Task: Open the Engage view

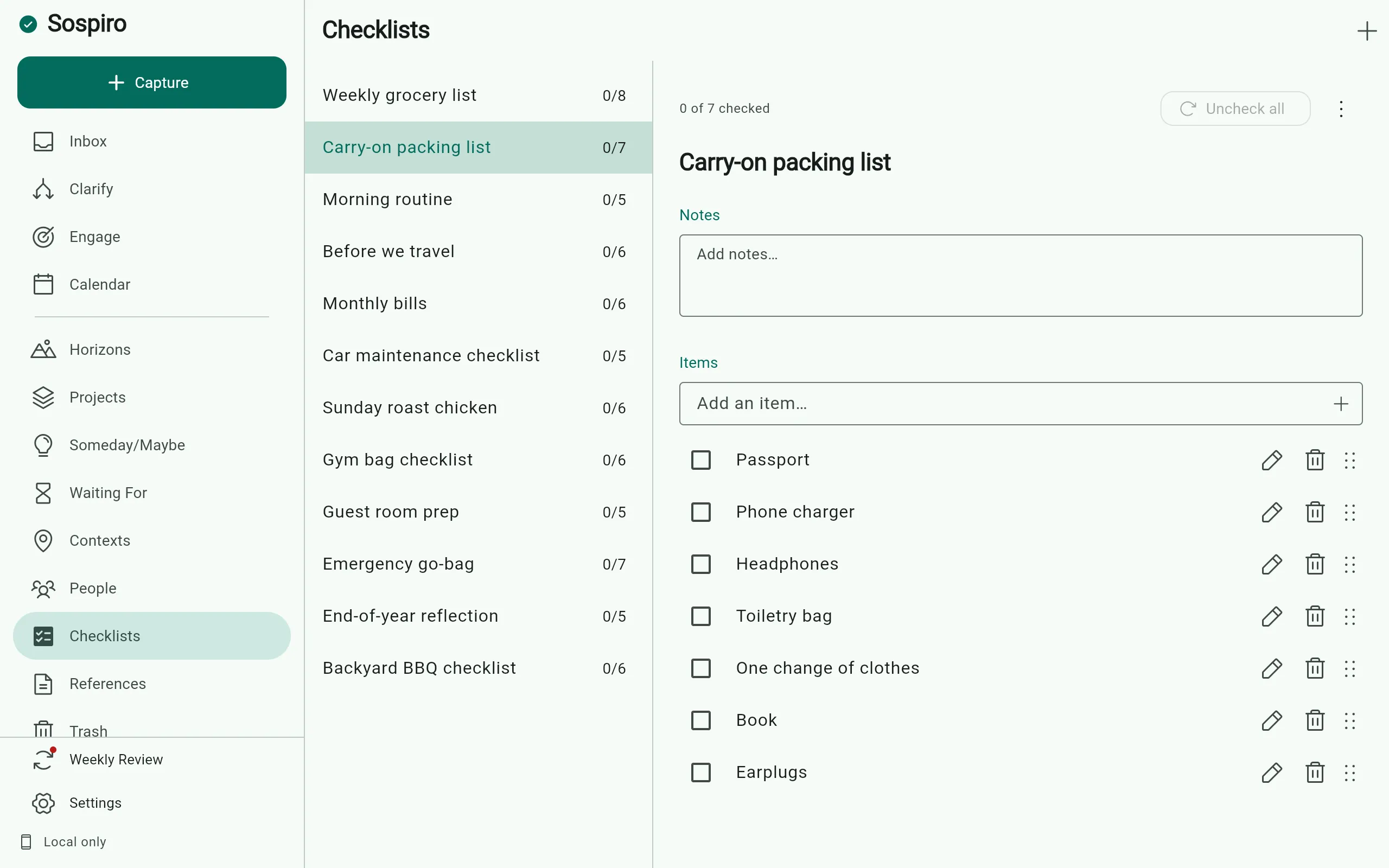Action: [x=151, y=237]
